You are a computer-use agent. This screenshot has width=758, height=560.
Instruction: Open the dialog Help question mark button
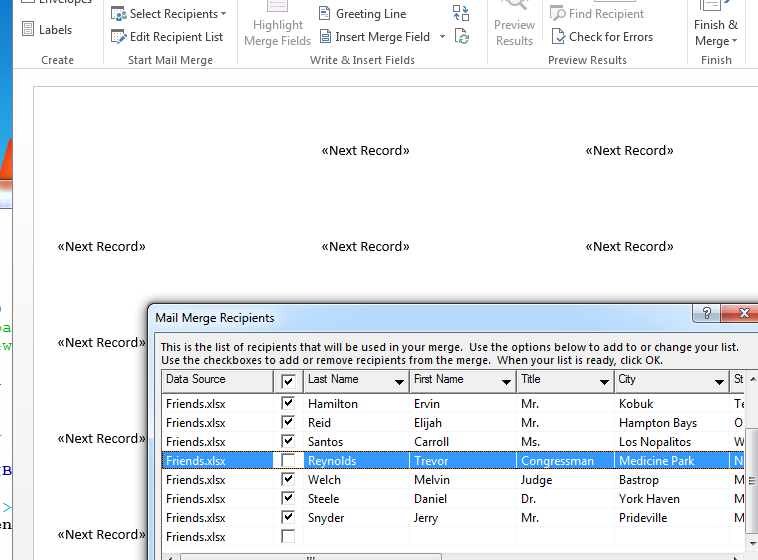click(707, 314)
